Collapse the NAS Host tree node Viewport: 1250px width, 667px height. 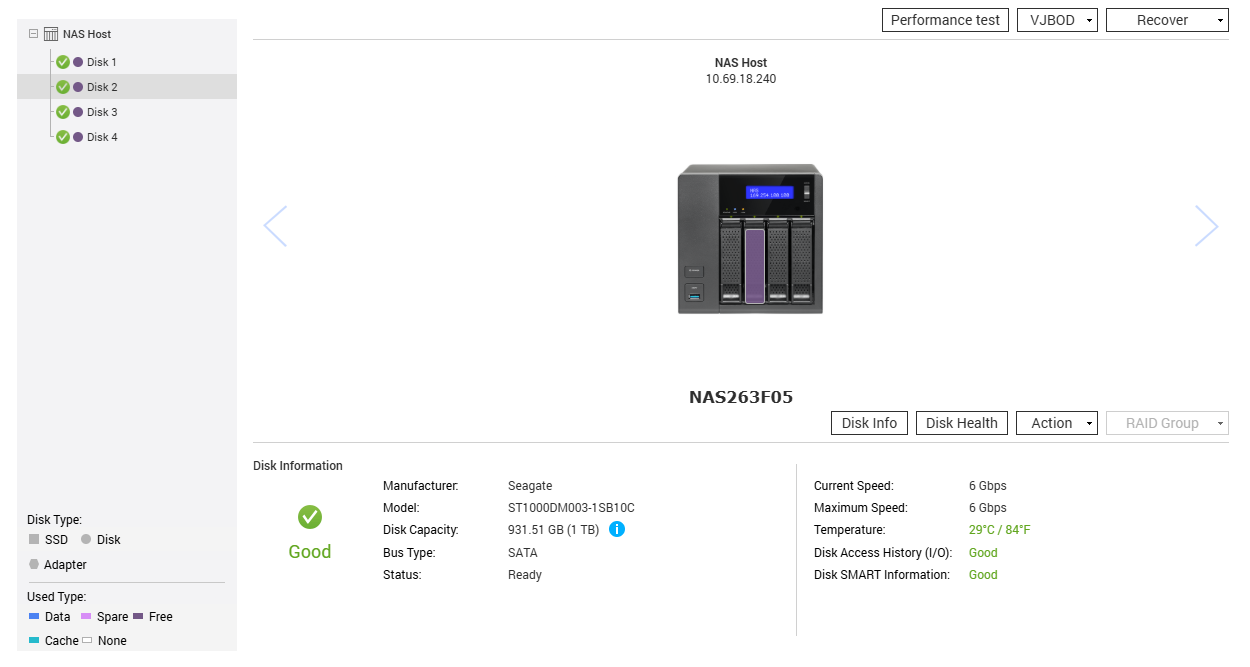pos(31,33)
